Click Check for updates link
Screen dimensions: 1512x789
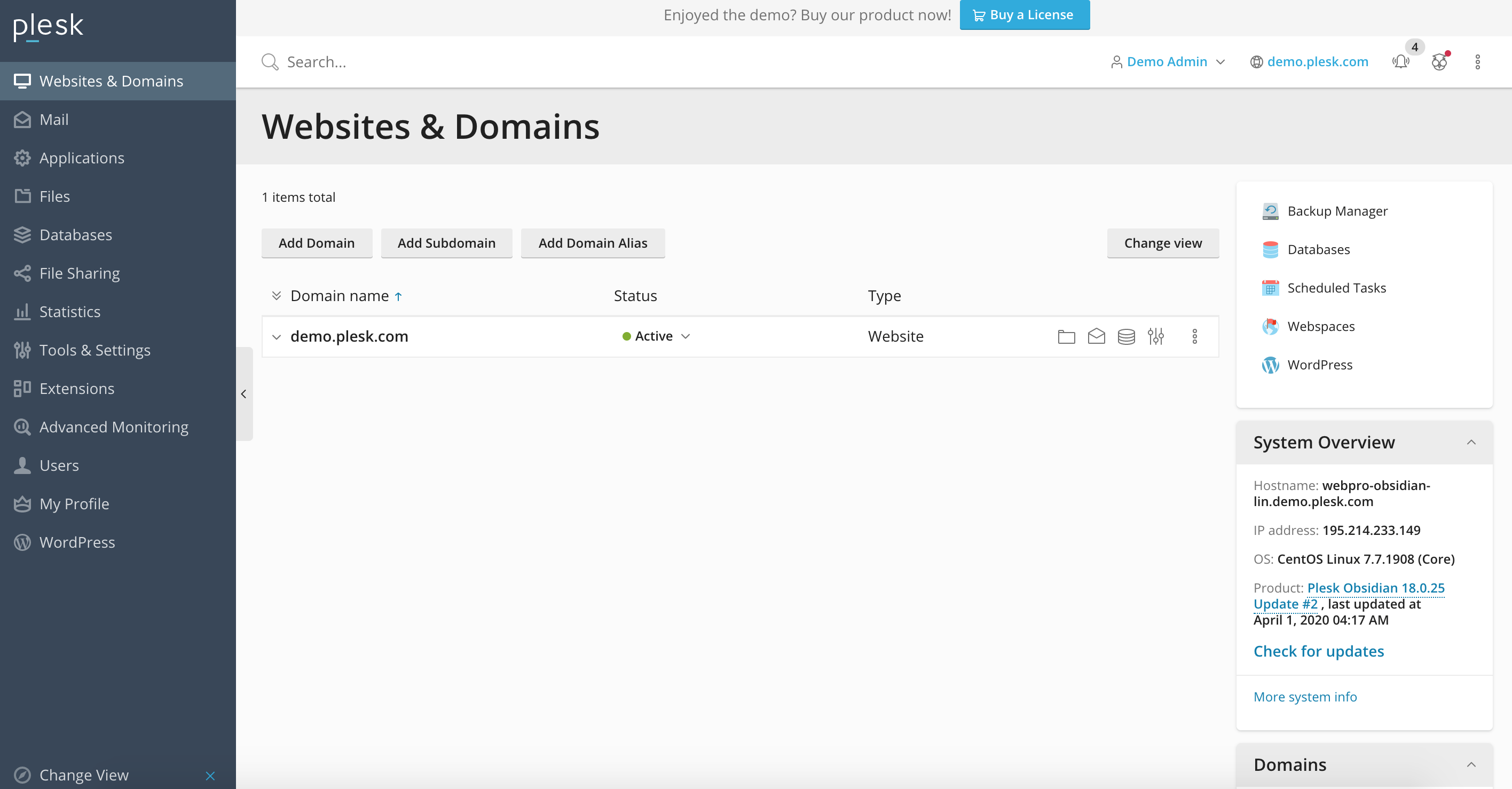1318,651
